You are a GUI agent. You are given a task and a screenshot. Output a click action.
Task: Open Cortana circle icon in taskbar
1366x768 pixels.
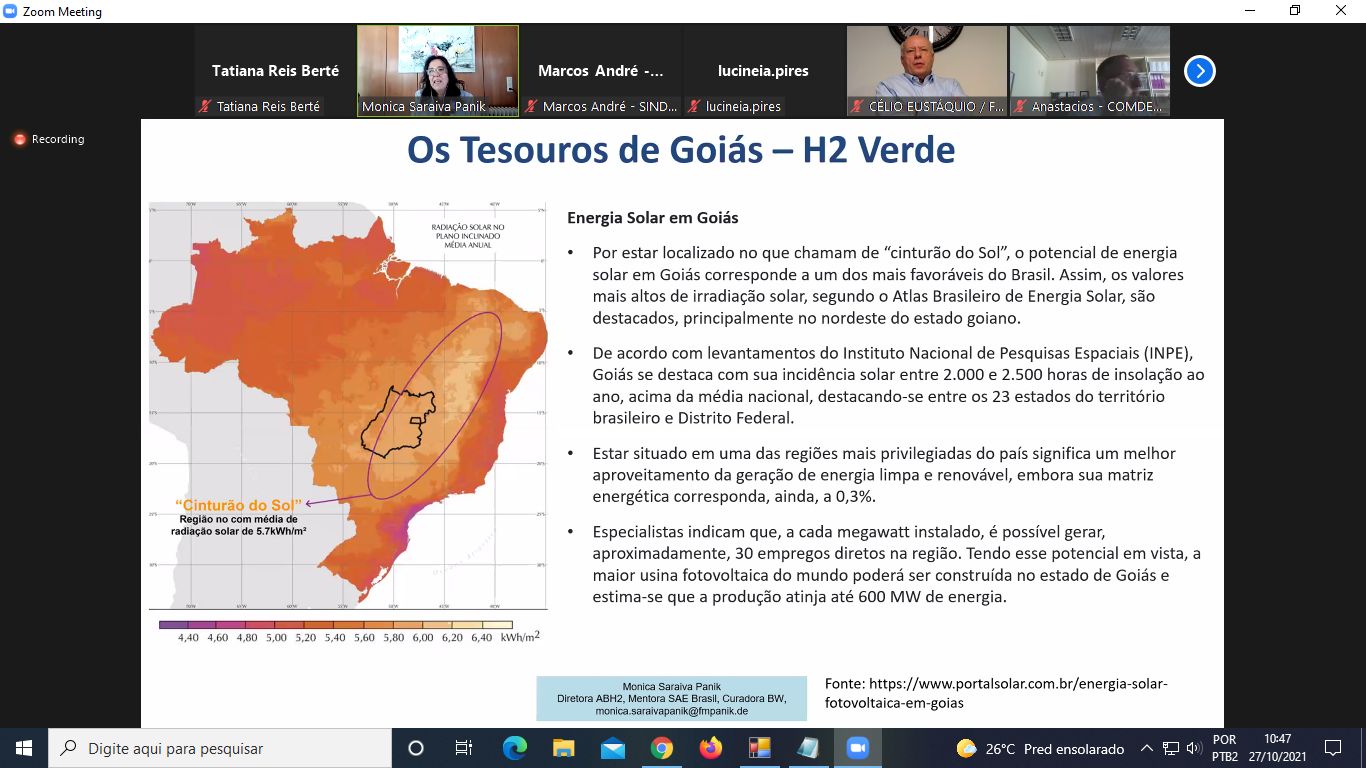tap(416, 748)
